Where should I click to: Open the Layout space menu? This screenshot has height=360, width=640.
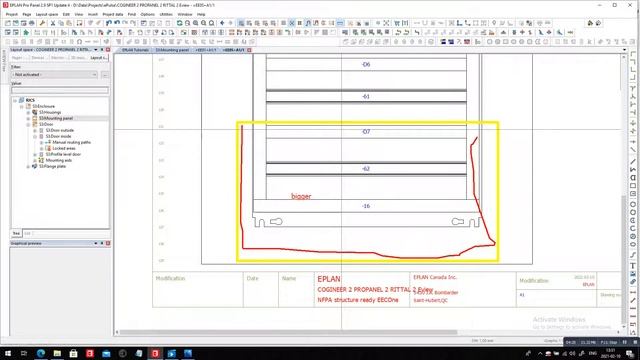(x=47, y=14)
